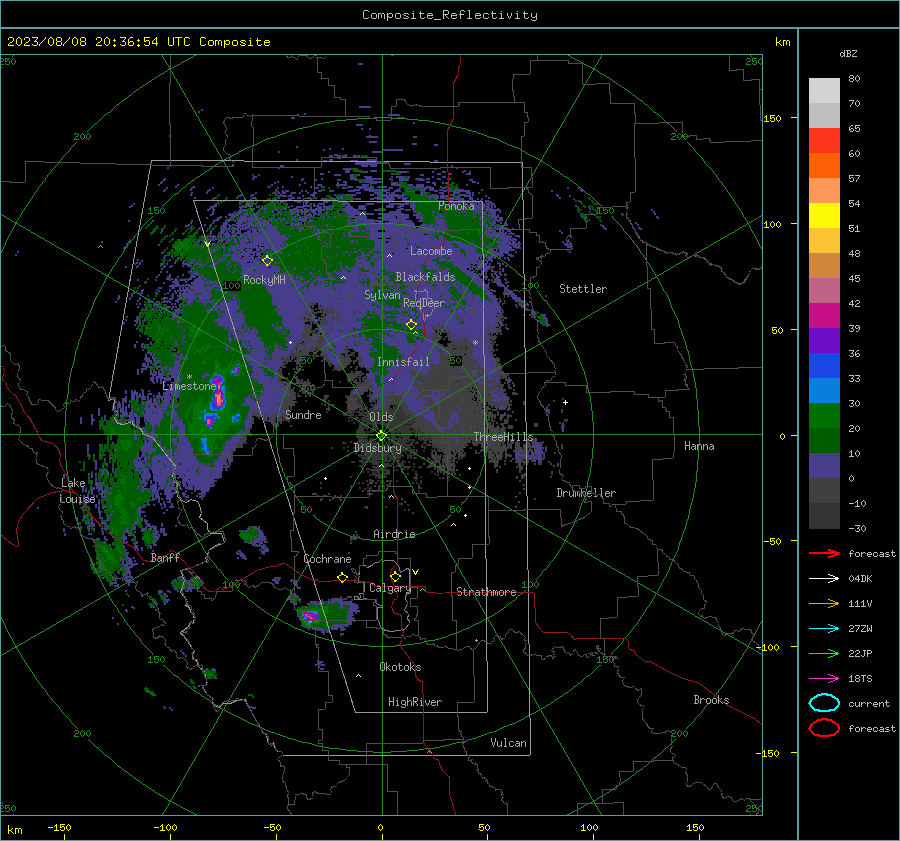
Task: Pick the 80 dBZ light gray swatch
Action: click(x=824, y=90)
